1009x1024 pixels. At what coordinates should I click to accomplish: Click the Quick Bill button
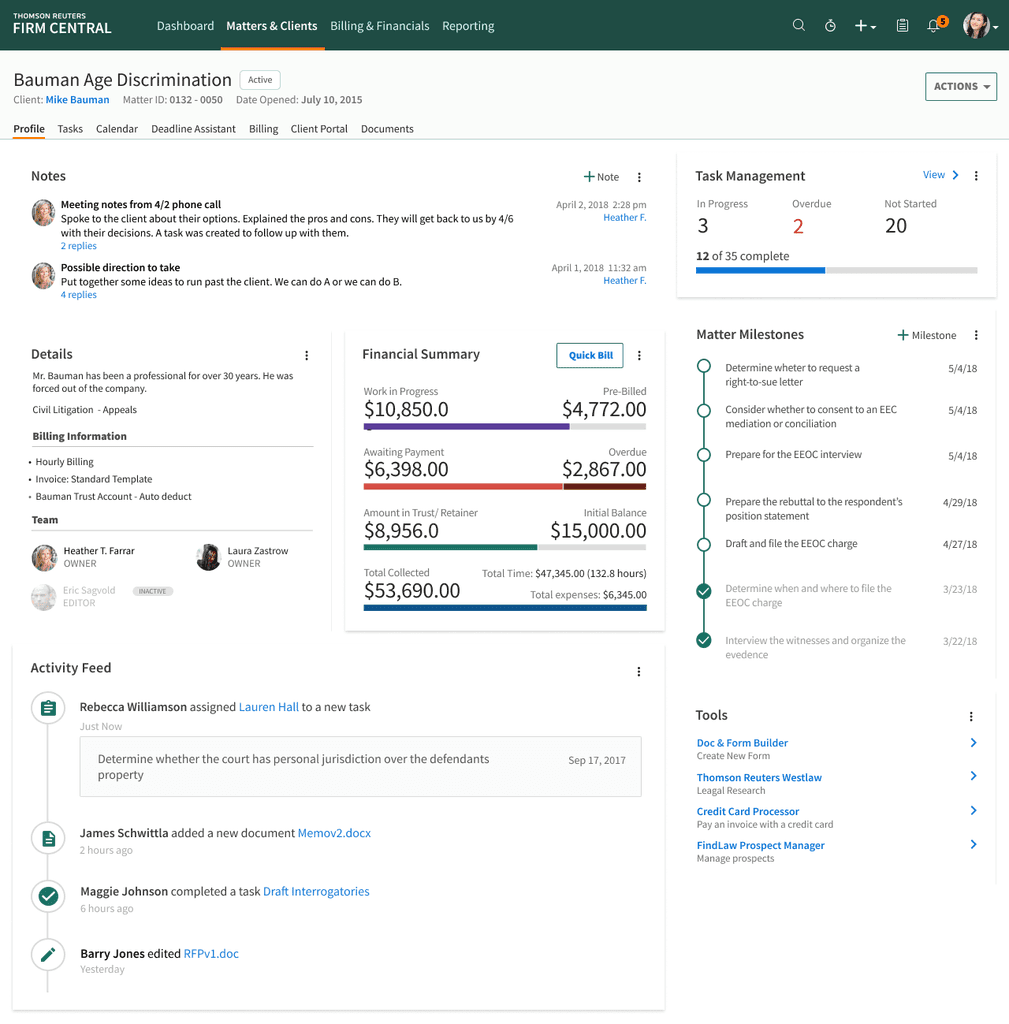[x=590, y=355]
